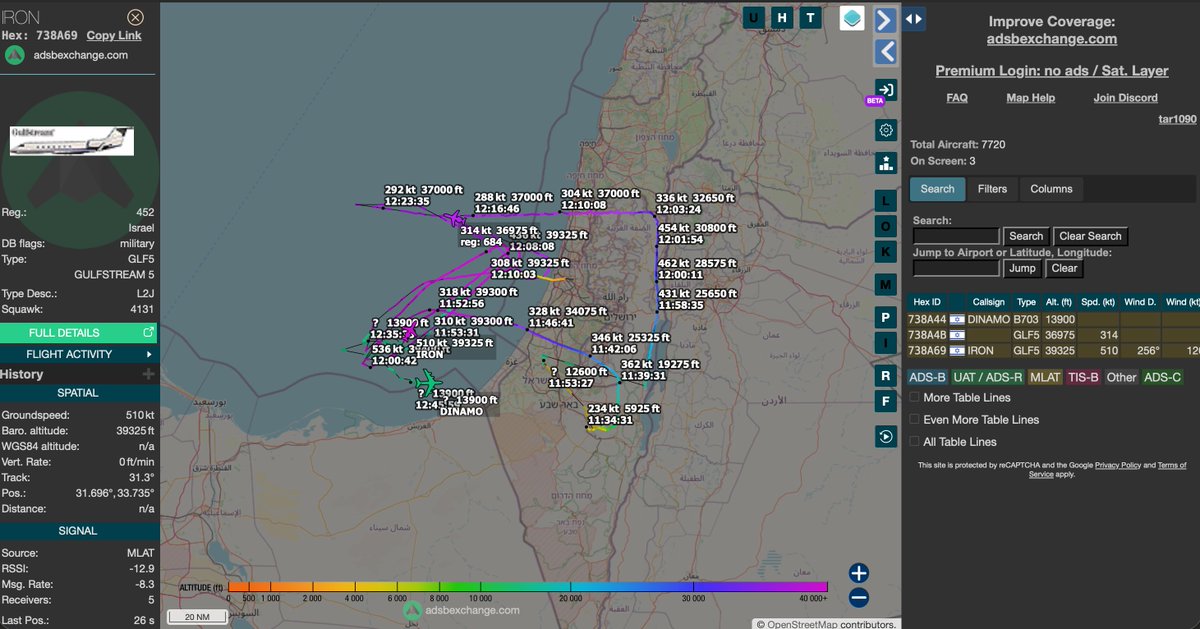Toggle the U map button
1200x629 pixels.
pos(754,18)
